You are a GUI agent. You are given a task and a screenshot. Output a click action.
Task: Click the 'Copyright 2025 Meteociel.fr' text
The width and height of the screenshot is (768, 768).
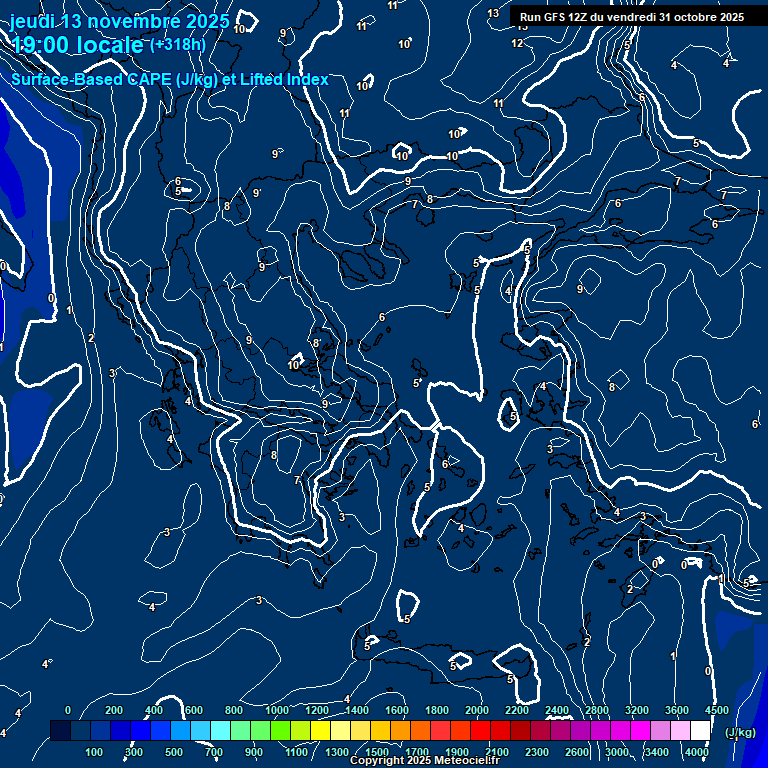pos(425,760)
